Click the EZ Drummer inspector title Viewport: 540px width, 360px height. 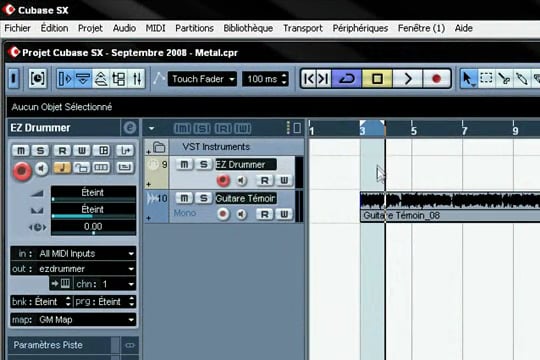click(41, 128)
